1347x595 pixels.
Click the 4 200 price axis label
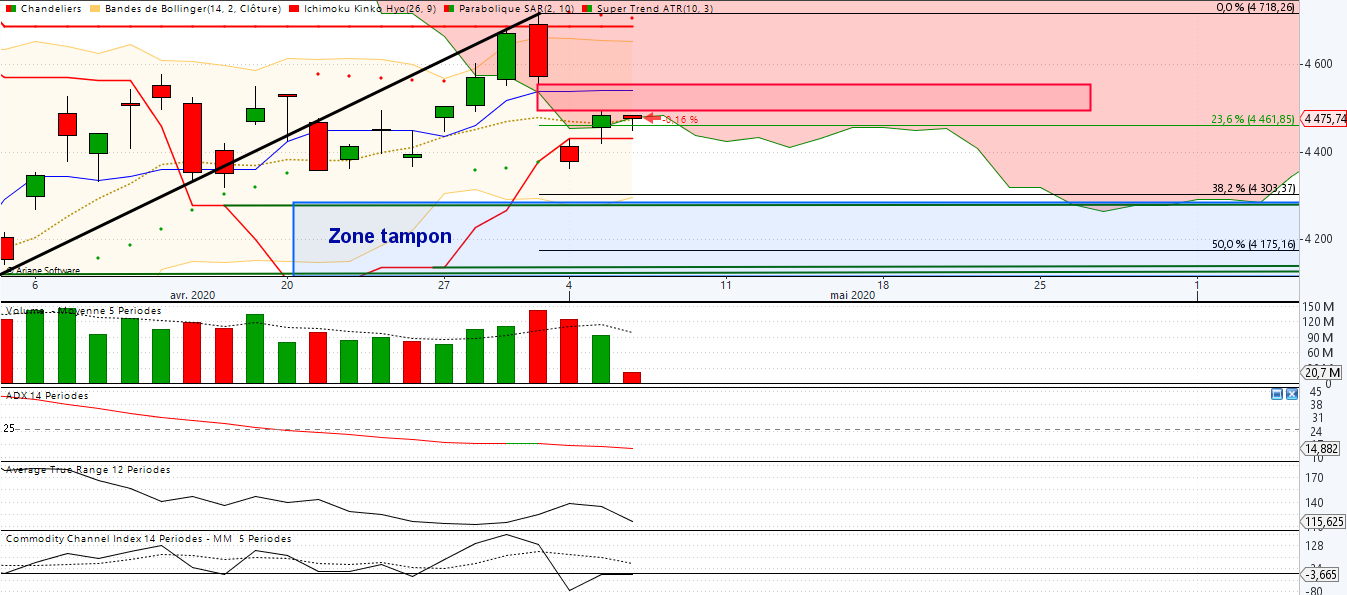[x=1318, y=238]
